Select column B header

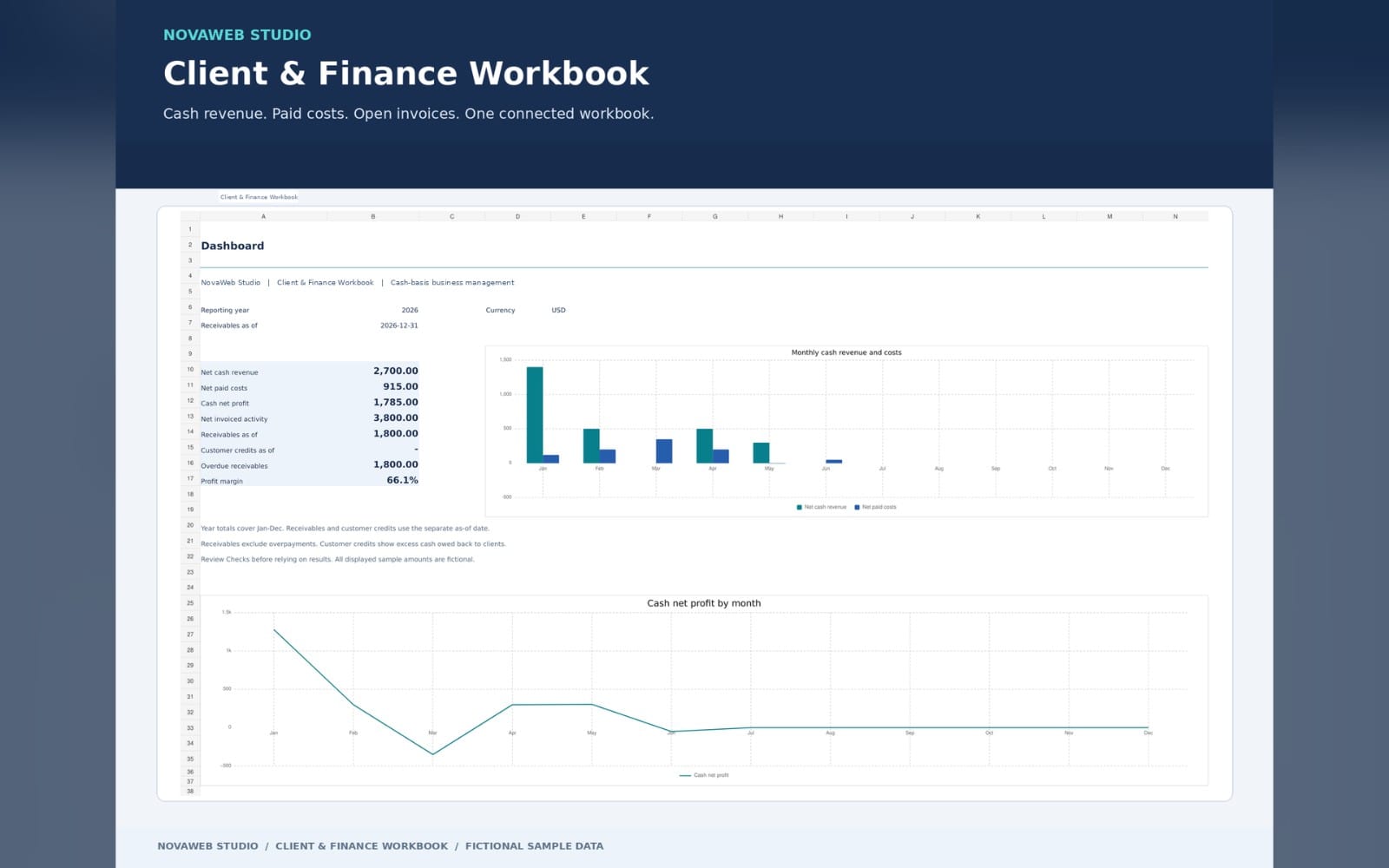tap(373, 216)
